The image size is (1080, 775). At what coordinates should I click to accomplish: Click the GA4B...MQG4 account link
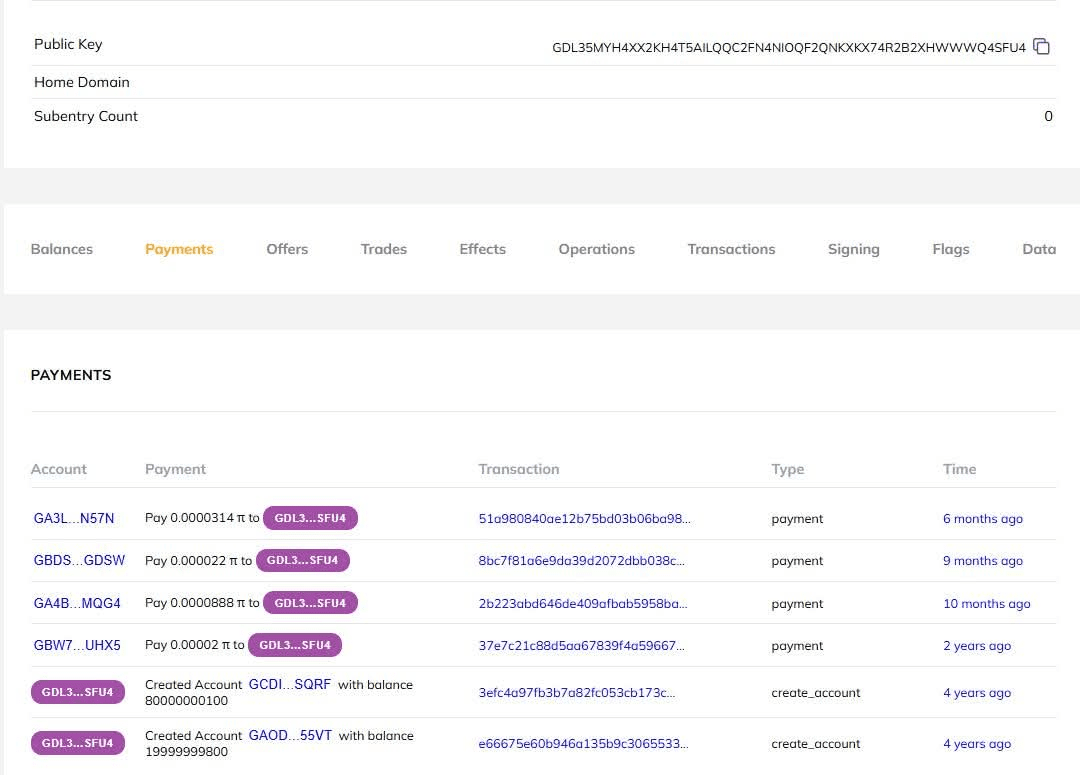[x=77, y=604]
